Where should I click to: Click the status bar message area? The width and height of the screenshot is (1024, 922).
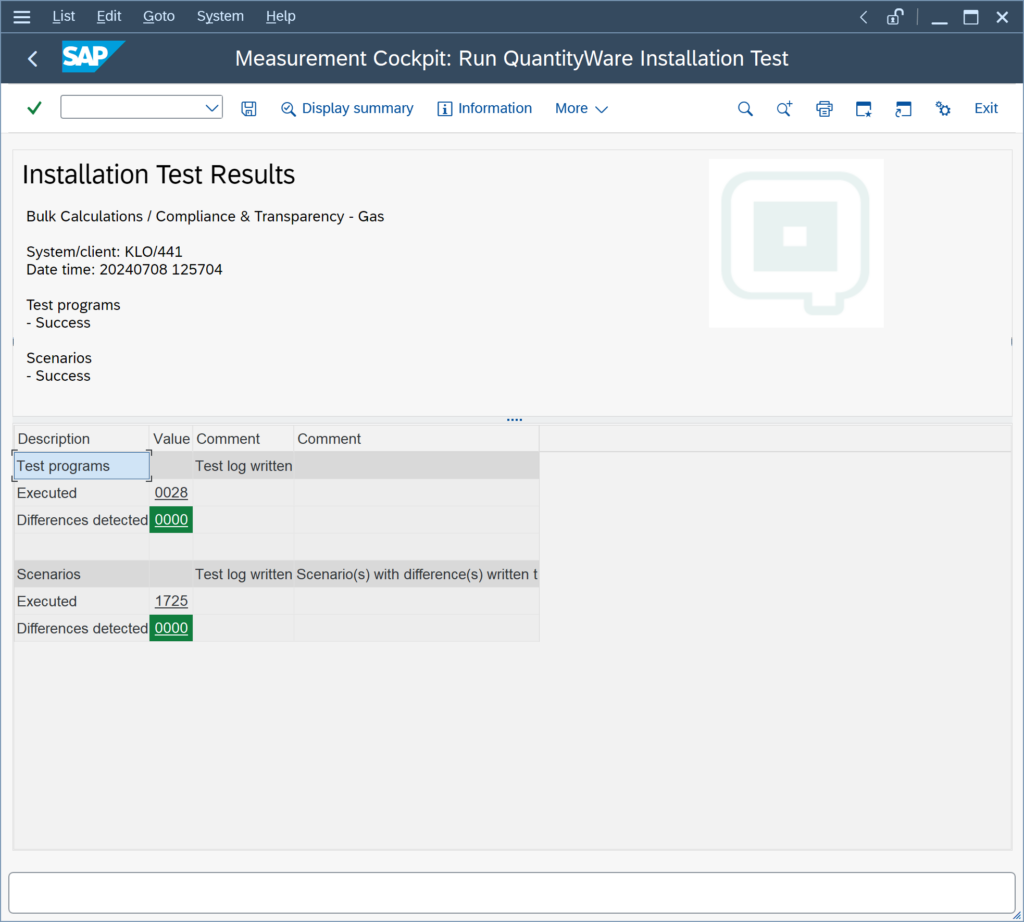[512, 893]
